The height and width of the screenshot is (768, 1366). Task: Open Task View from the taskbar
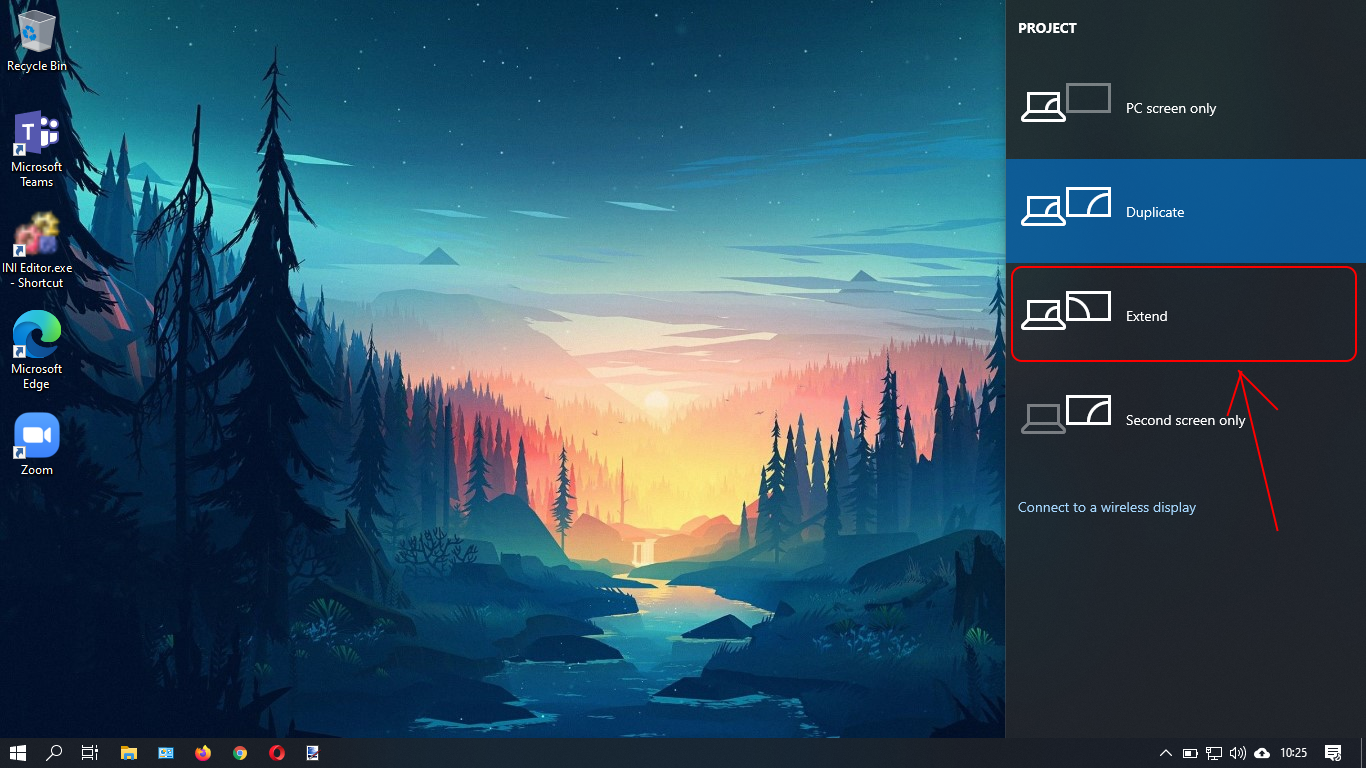point(90,753)
